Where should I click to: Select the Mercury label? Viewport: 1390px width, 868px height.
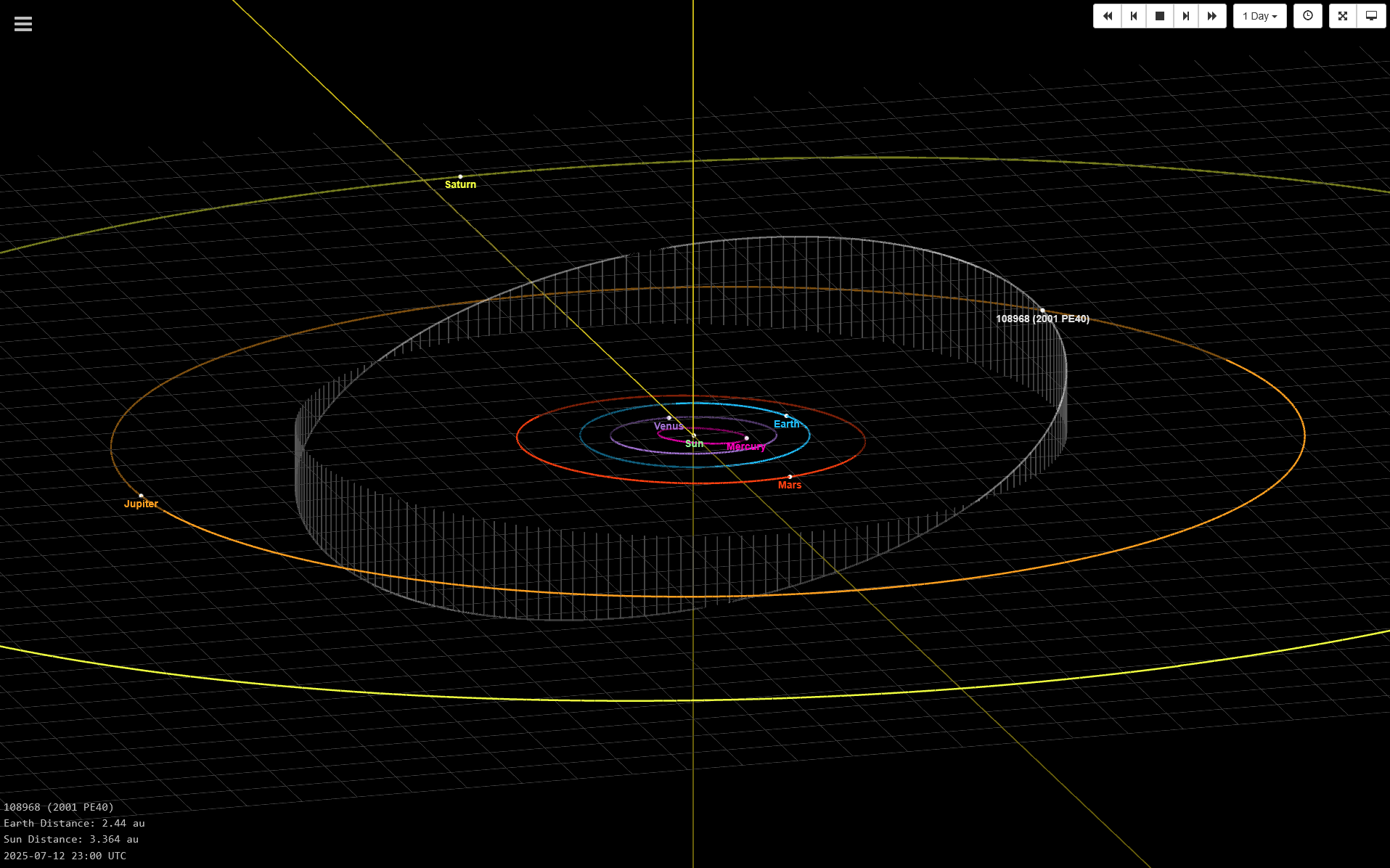746,447
